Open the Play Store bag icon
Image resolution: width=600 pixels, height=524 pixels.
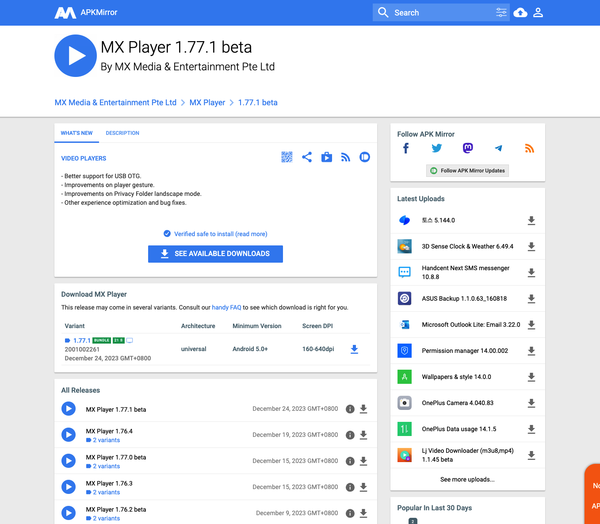pyautogui.click(x=326, y=157)
